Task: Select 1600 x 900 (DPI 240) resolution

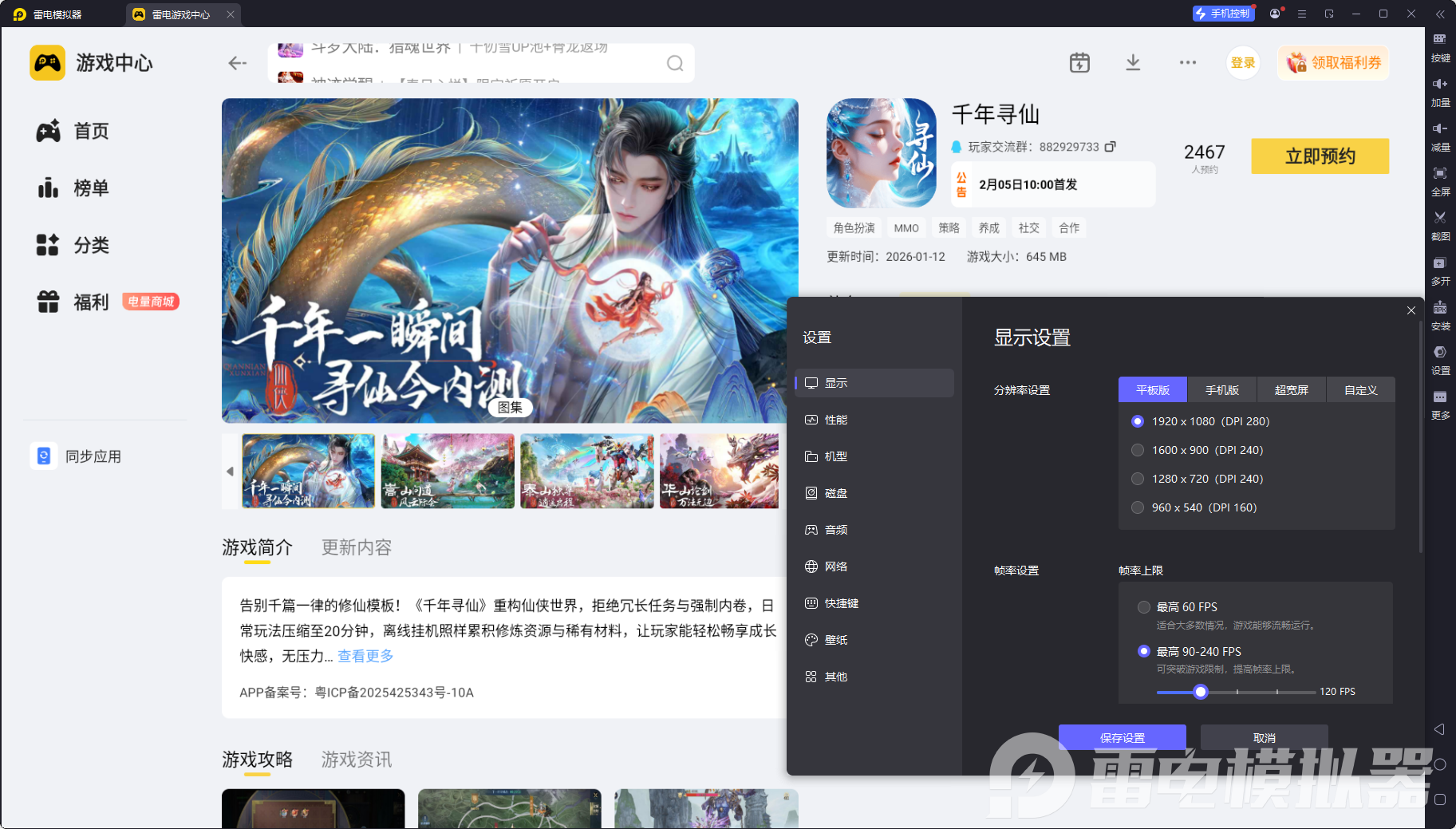Action: 1138,450
